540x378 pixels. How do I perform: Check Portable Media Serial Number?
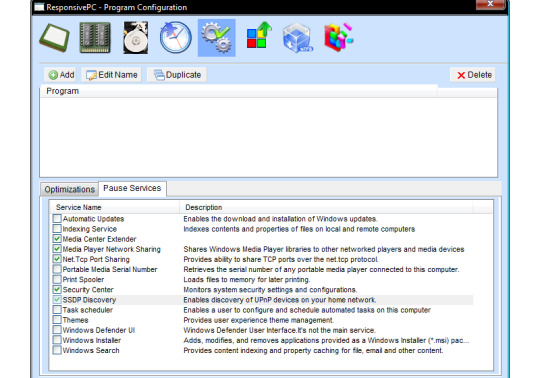(x=57, y=269)
